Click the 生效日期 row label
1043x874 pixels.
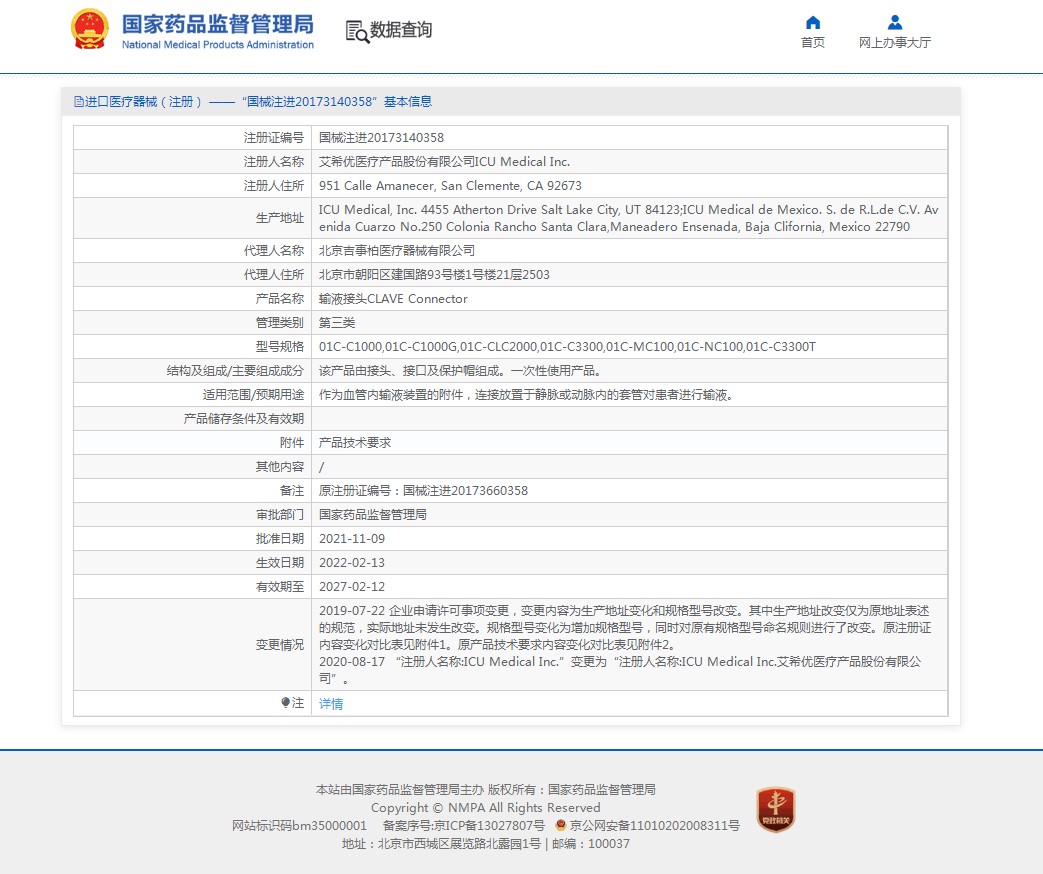click(x=279, y=563)
